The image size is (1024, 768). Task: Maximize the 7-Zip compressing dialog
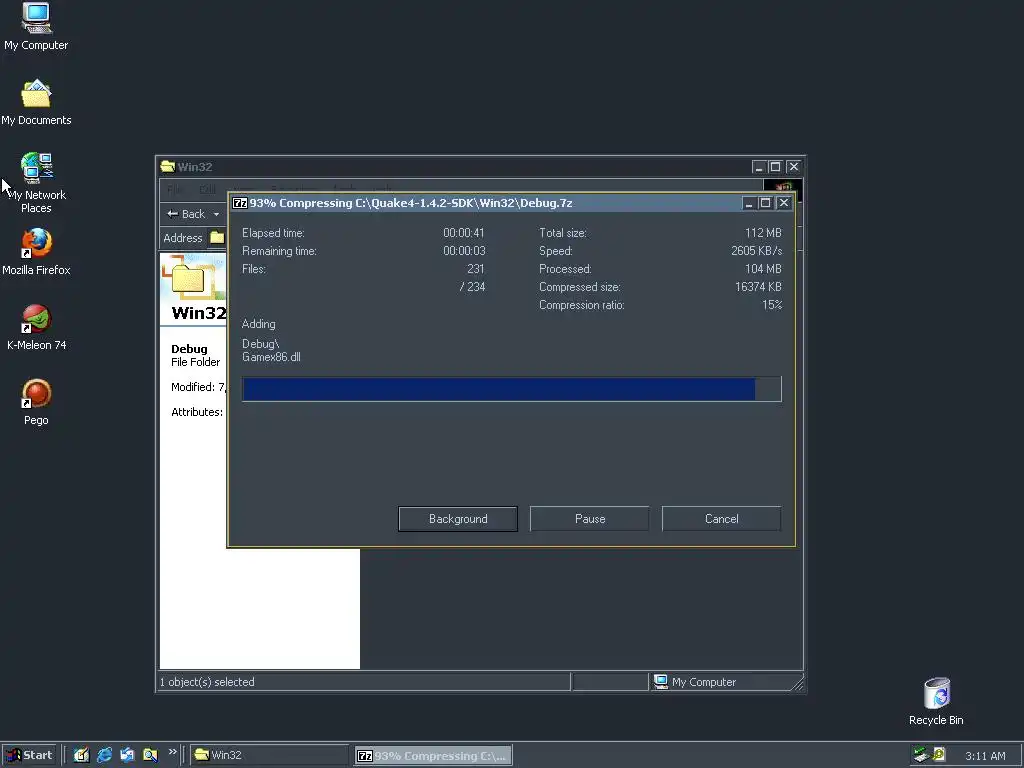click(766, 203)
